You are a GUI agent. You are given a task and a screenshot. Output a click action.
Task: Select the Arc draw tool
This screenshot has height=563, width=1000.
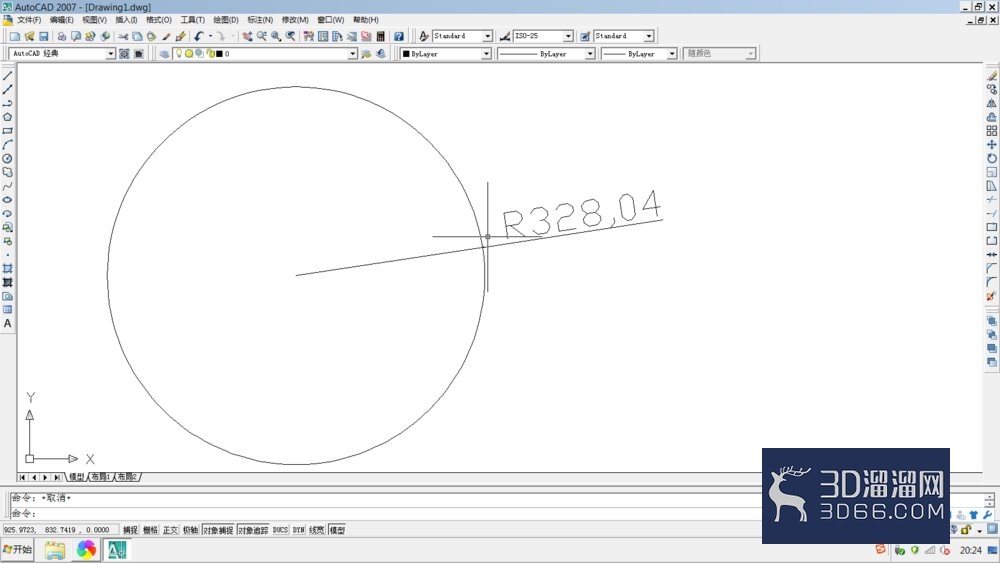(8, 145)
